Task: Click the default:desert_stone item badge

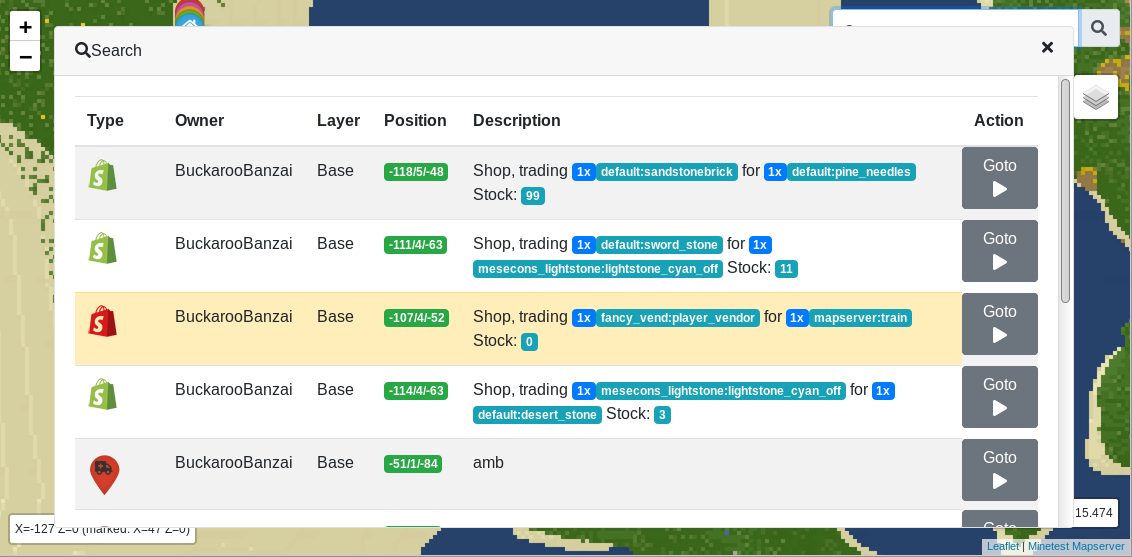Action: pyautogui.click(x=537, y=415)
